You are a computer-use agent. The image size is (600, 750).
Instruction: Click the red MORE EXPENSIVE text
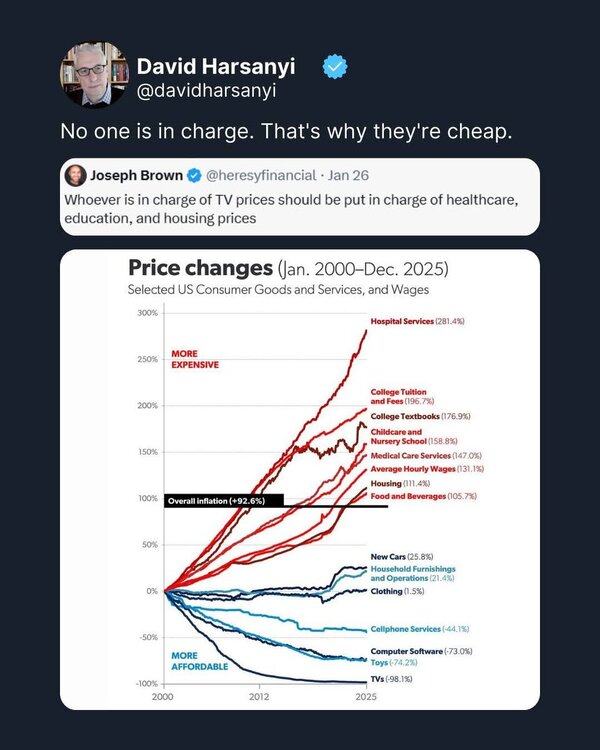194,360
